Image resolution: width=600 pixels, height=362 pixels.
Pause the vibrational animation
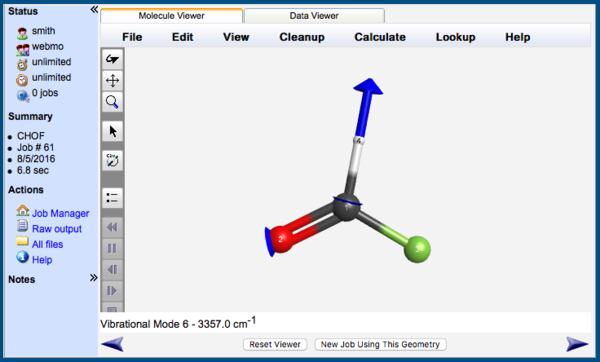point(112,248)
